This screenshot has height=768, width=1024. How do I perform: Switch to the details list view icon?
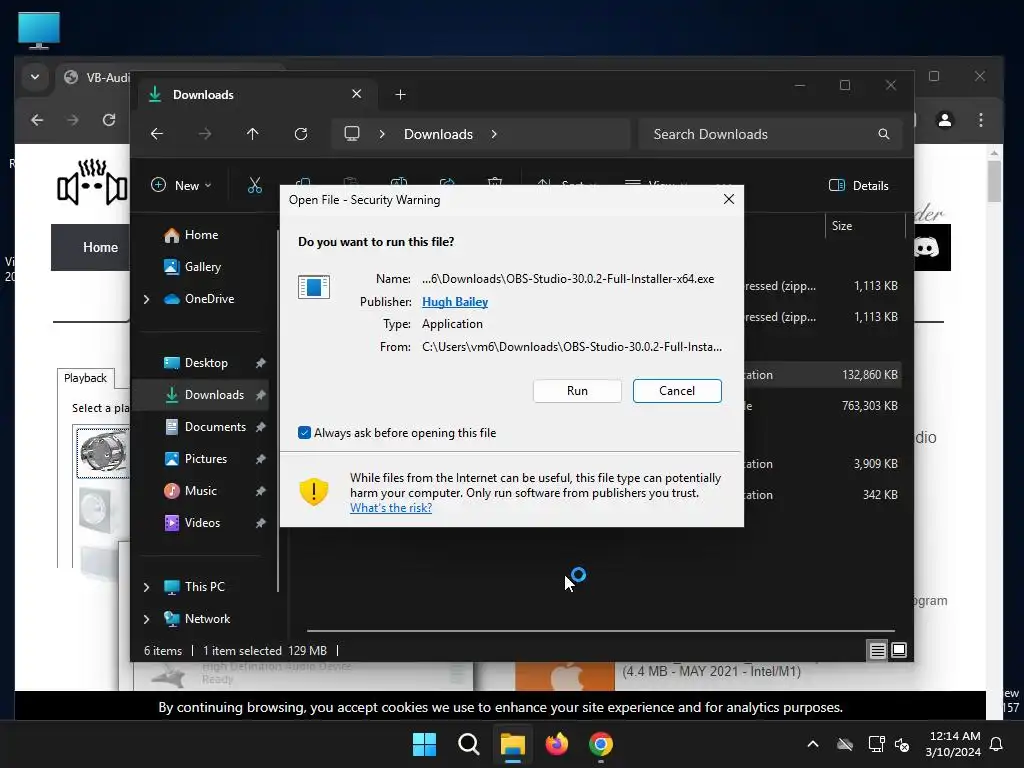pos(877,650)
